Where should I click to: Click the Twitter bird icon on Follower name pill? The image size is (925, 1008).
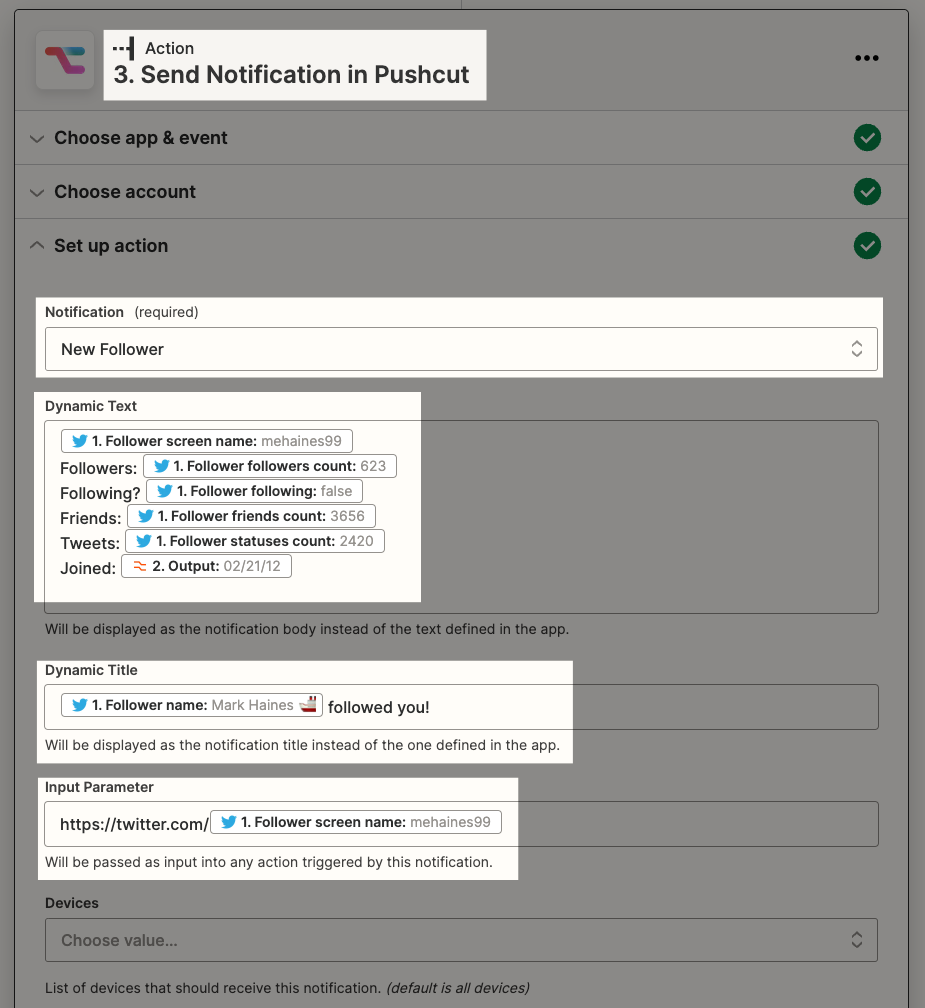pos(80,705)
